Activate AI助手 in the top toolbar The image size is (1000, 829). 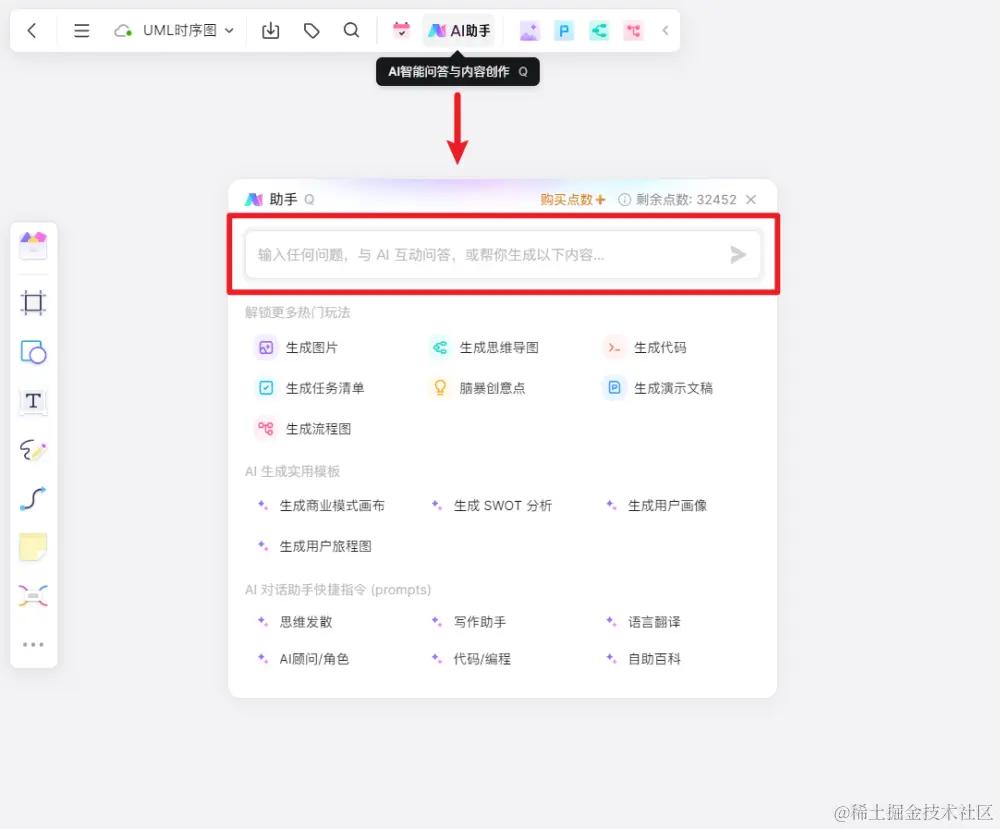point(459,30)
